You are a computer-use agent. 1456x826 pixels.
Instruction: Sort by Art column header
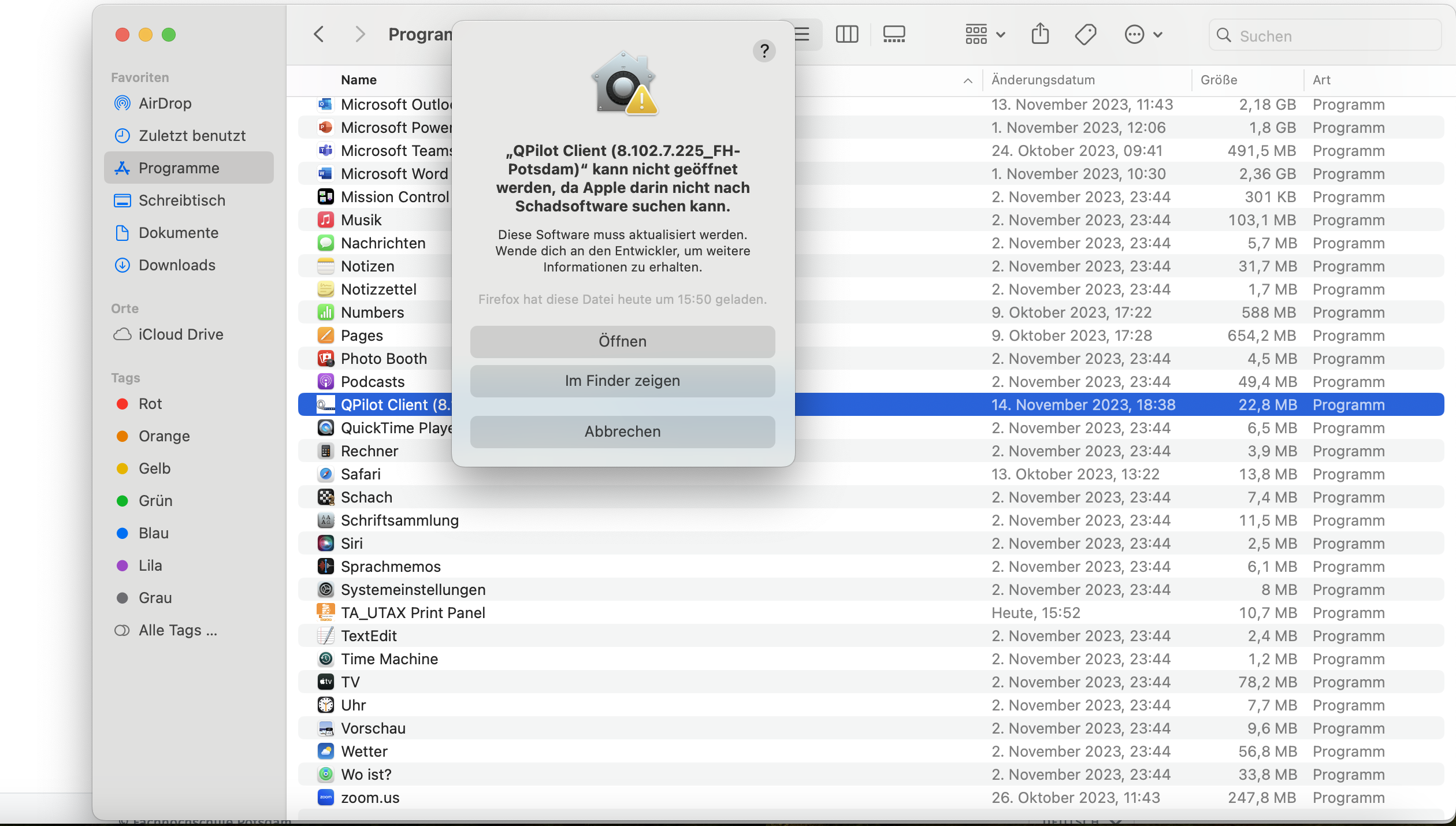click(x=1321, y=80)
